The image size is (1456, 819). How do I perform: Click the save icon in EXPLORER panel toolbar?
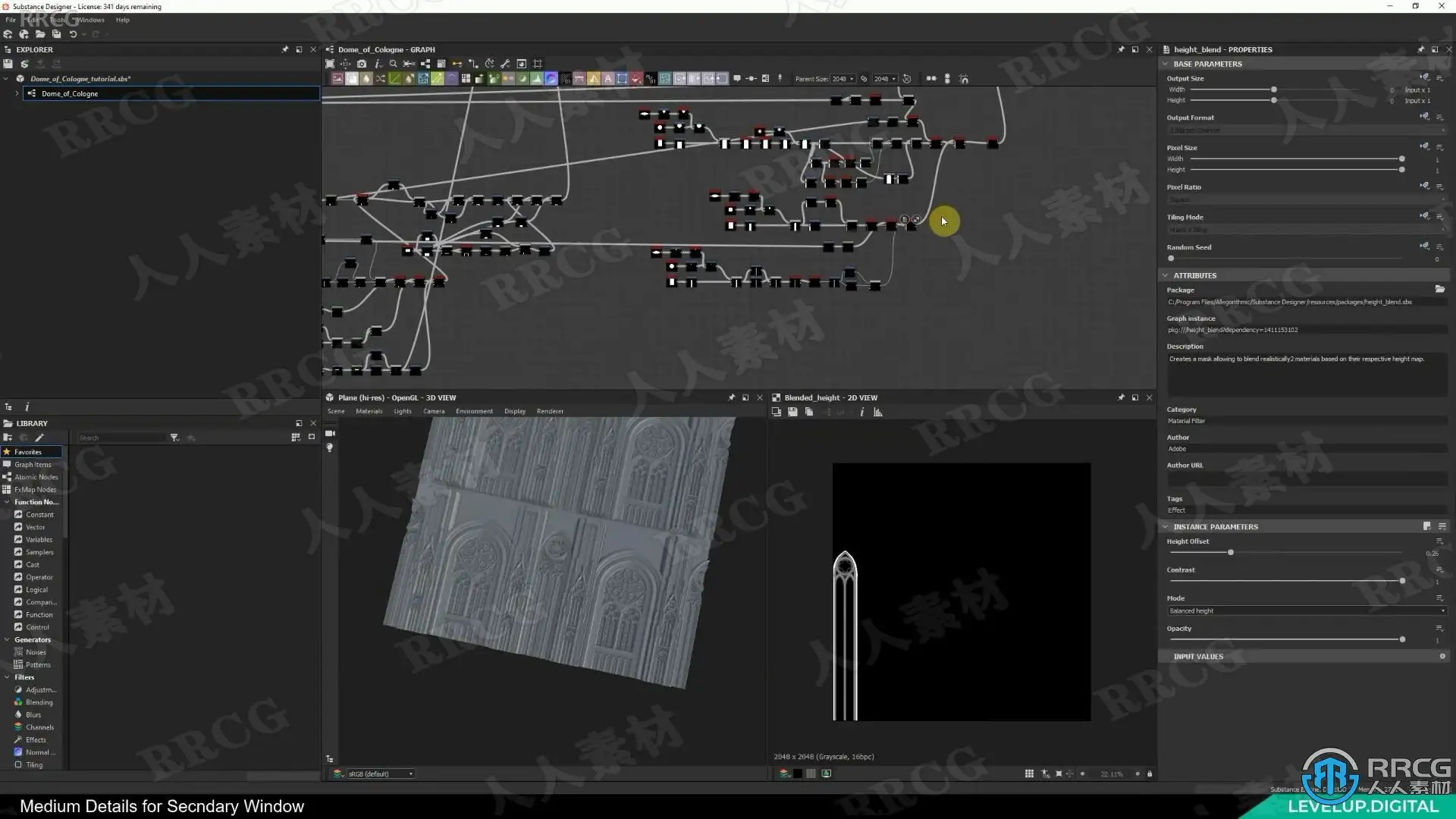click(8, 64)
